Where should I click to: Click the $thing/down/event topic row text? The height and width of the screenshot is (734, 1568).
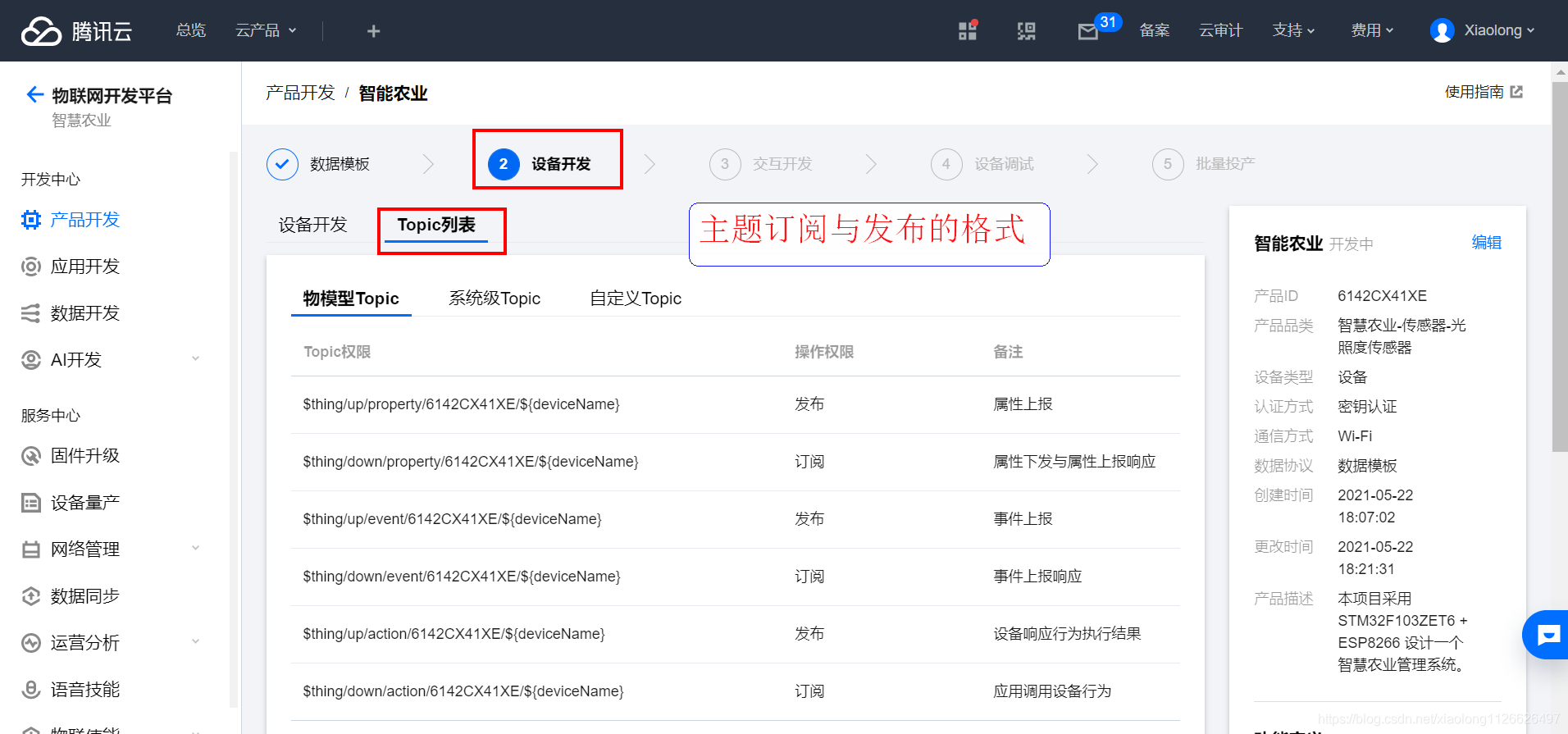[x=462, y=577]
